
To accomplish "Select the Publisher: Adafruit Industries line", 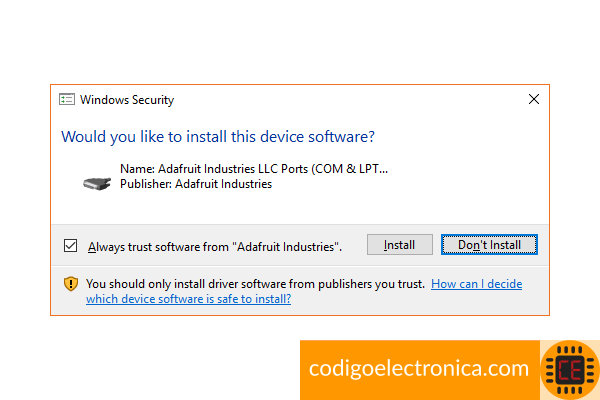I will click(x=196, y=184).
